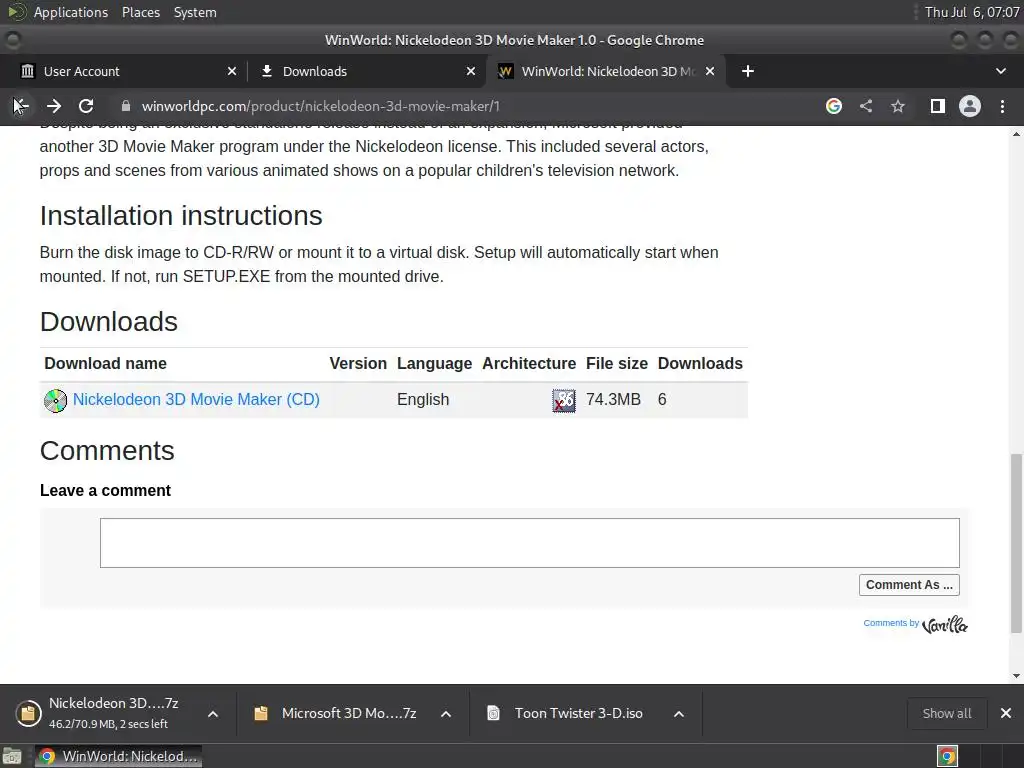Click the x86 architecture icon
Viewport: 1024px width, 768px height.
coord(564,400)
